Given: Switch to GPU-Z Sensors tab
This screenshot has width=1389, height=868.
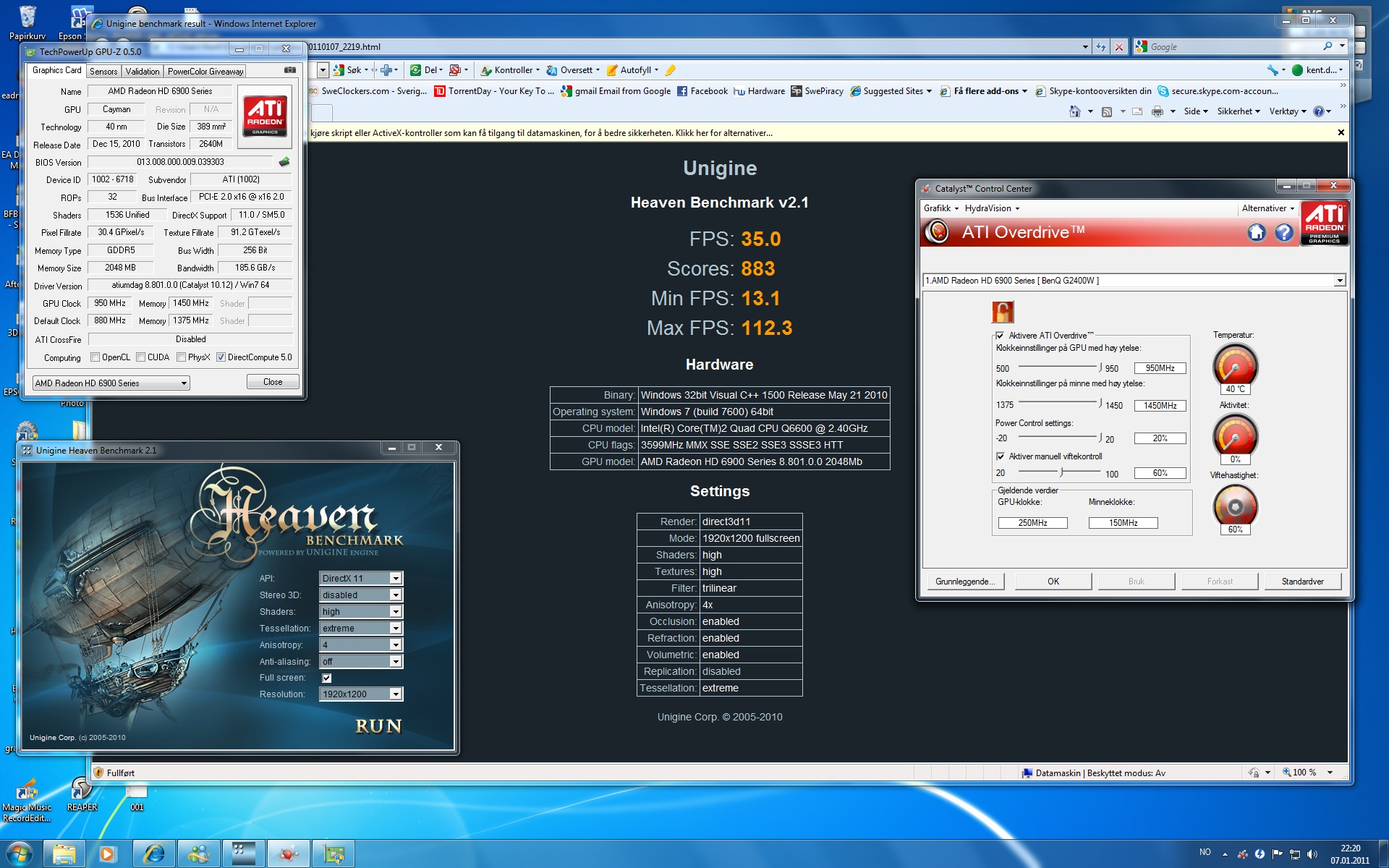Looking at the screenshot, I should (103, 72).
